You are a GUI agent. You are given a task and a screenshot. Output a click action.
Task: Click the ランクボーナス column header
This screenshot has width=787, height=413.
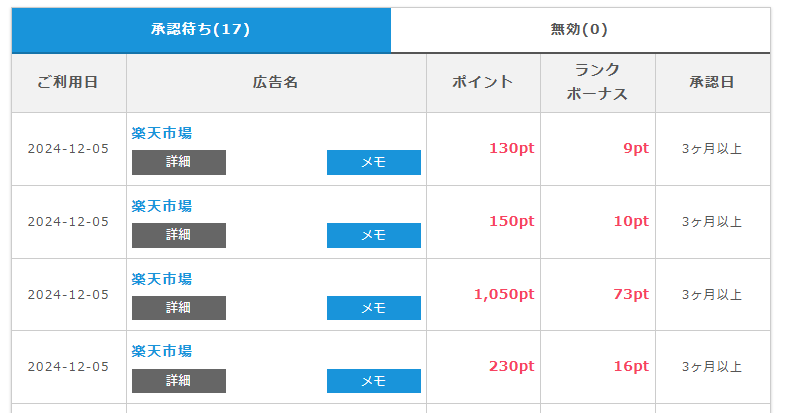(598, 83)
